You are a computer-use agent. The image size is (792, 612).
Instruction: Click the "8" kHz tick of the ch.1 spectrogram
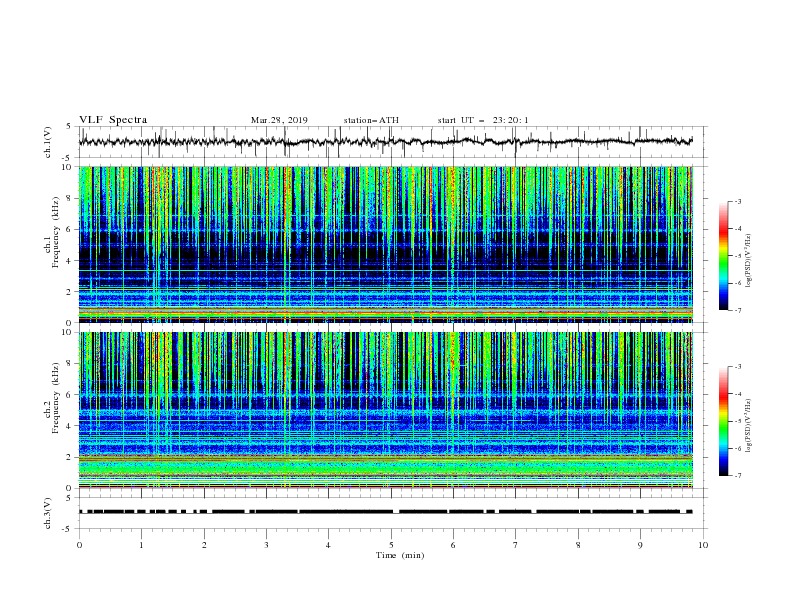click(71, 198)
